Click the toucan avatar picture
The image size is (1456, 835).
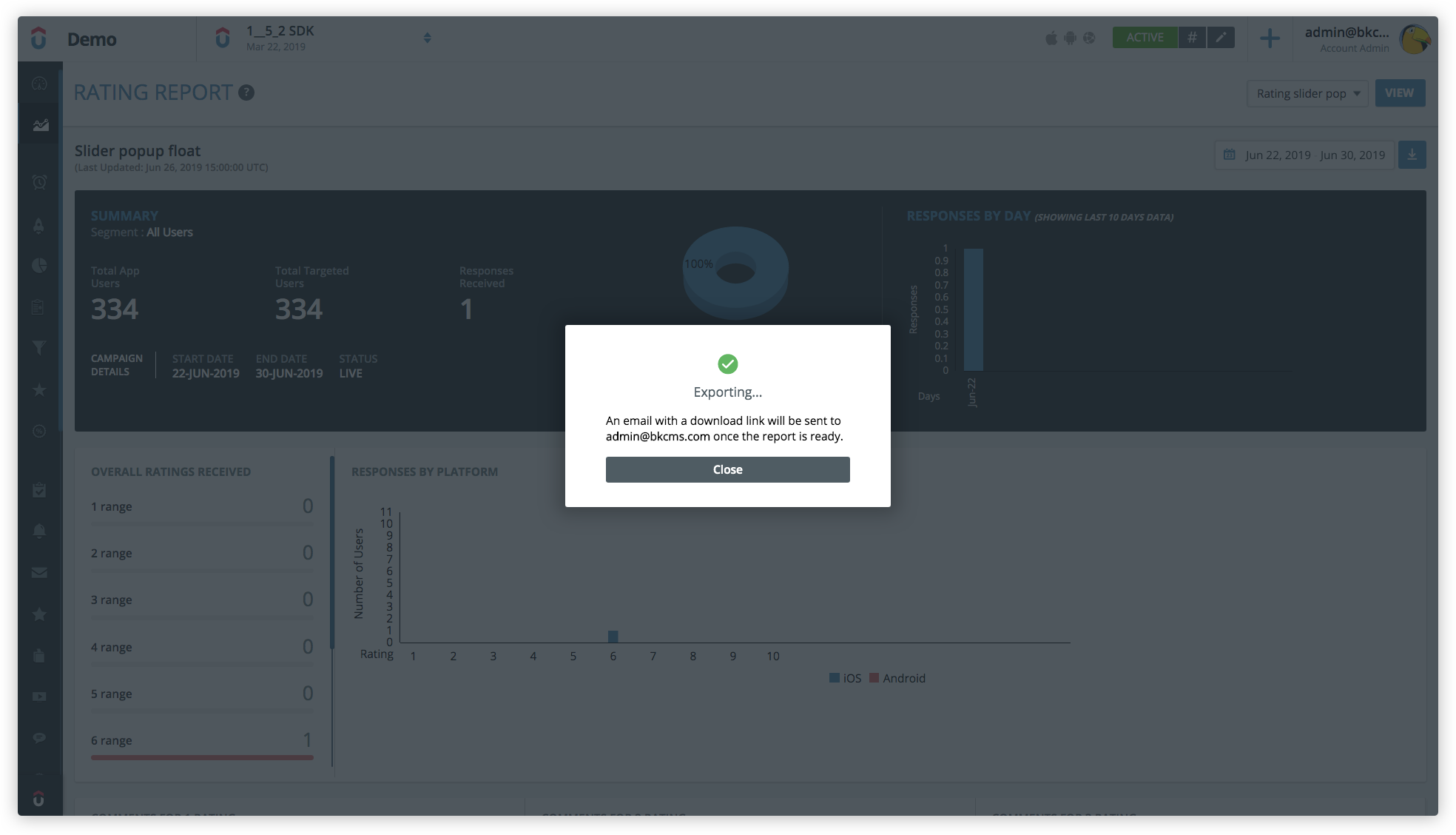pyautogui.click(x=1415, y=38)
